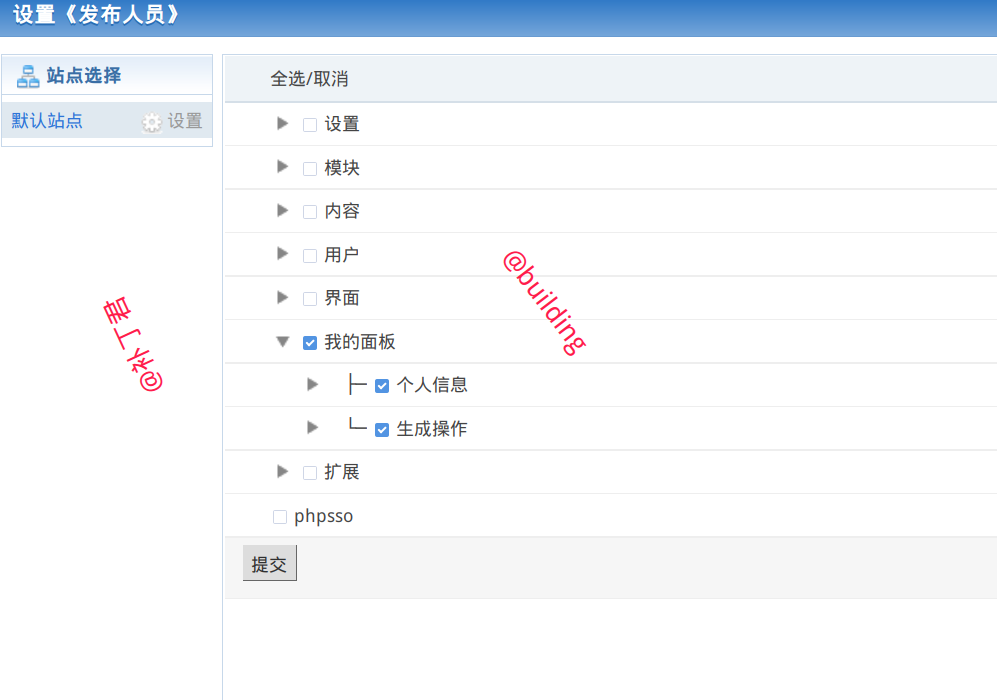
Task: Uncheck the 个人信息 checkbox
Action: 381,384
